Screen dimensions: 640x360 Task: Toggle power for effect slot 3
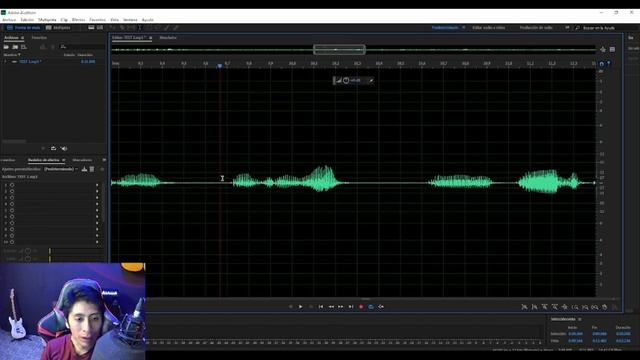[x=12, y=198]
